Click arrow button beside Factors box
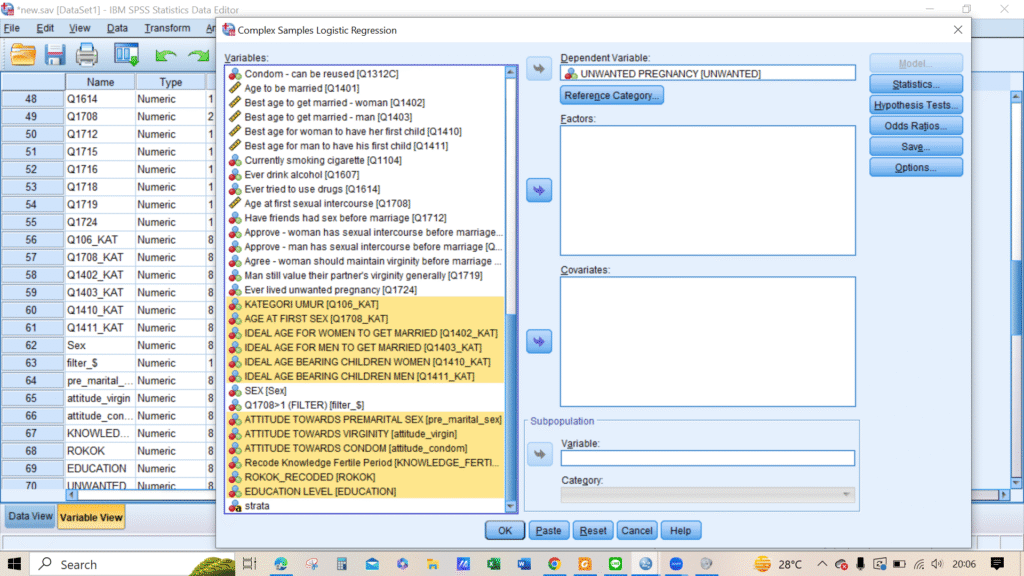Viewport: 1024px width, 576px height. pos(539,190)
